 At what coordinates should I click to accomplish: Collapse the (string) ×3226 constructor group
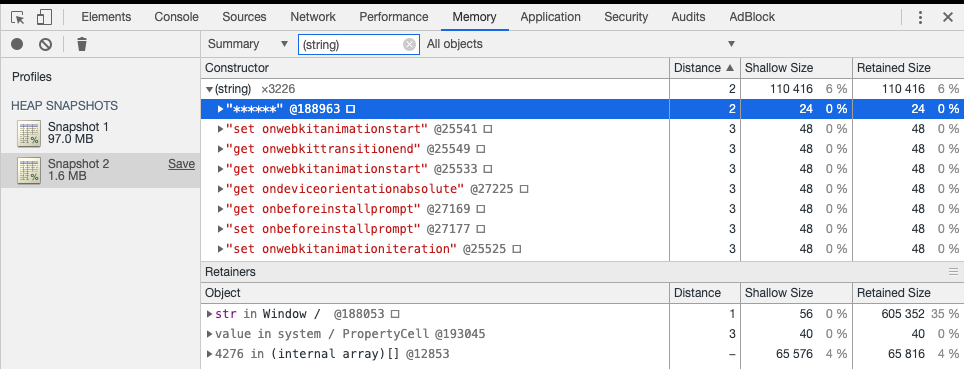(209, 90)
